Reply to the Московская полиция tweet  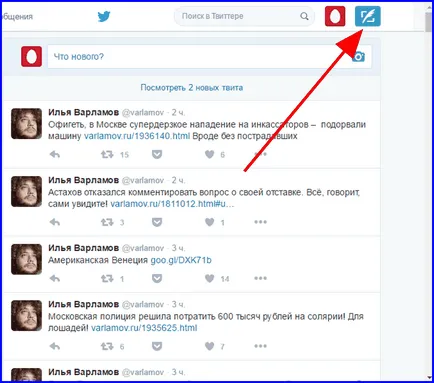(54, 346)
